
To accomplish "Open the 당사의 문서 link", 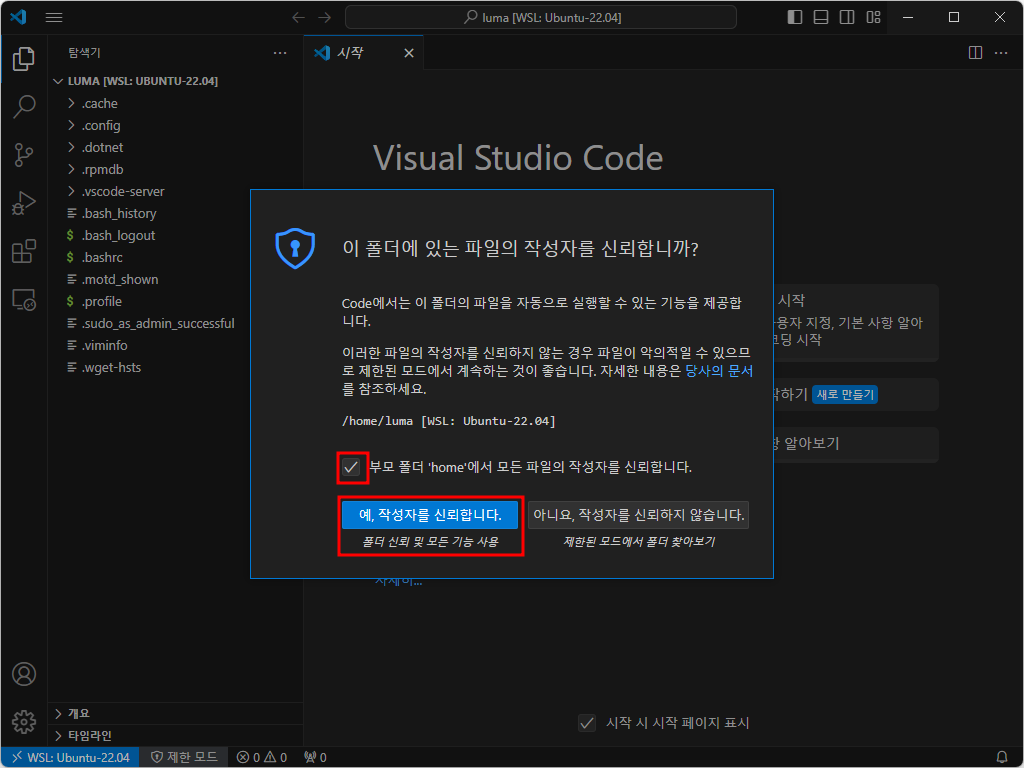I will click(718, 371).
